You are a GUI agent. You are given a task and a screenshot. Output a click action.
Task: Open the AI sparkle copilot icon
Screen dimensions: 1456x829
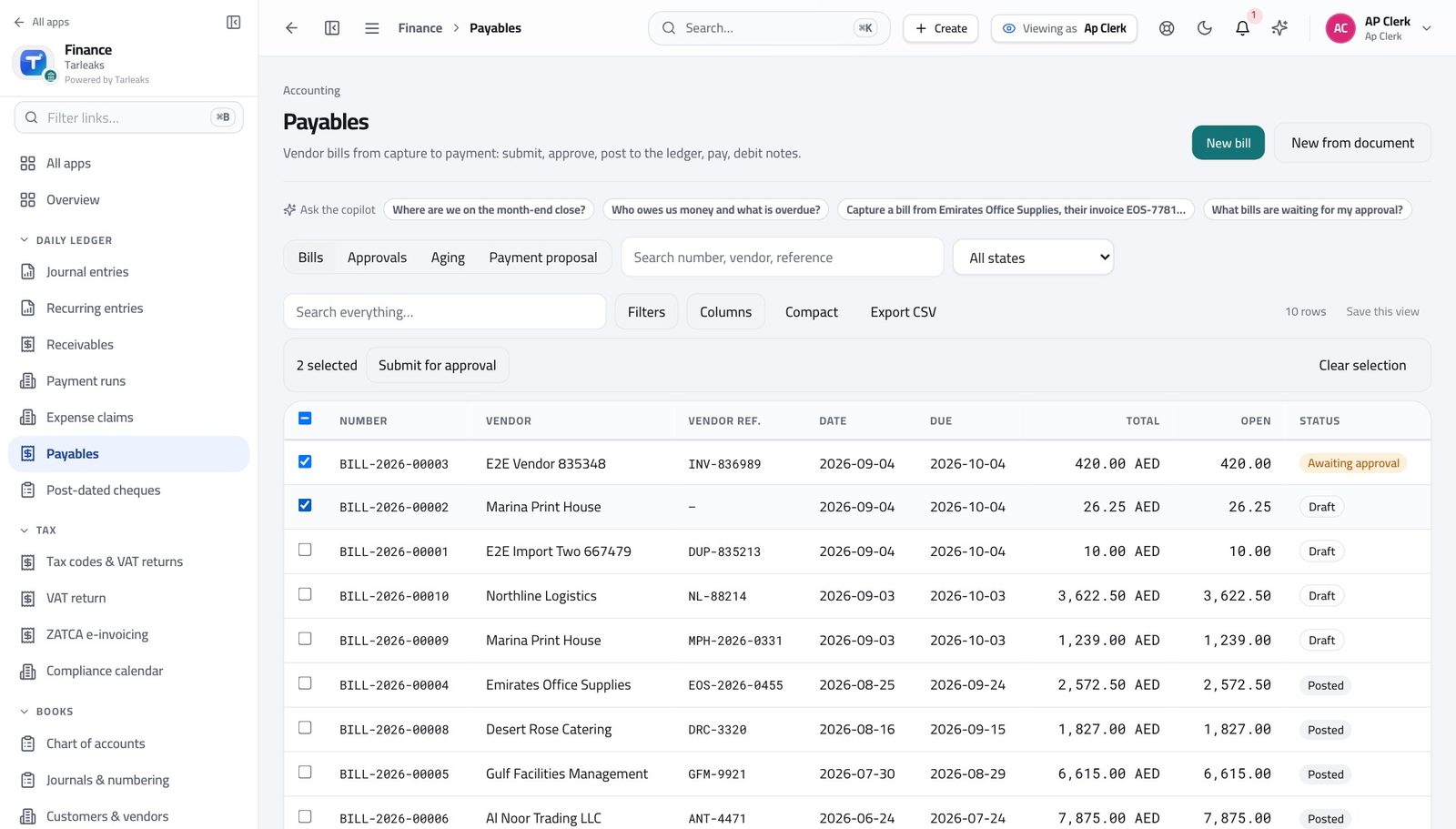pos(1279,28)
